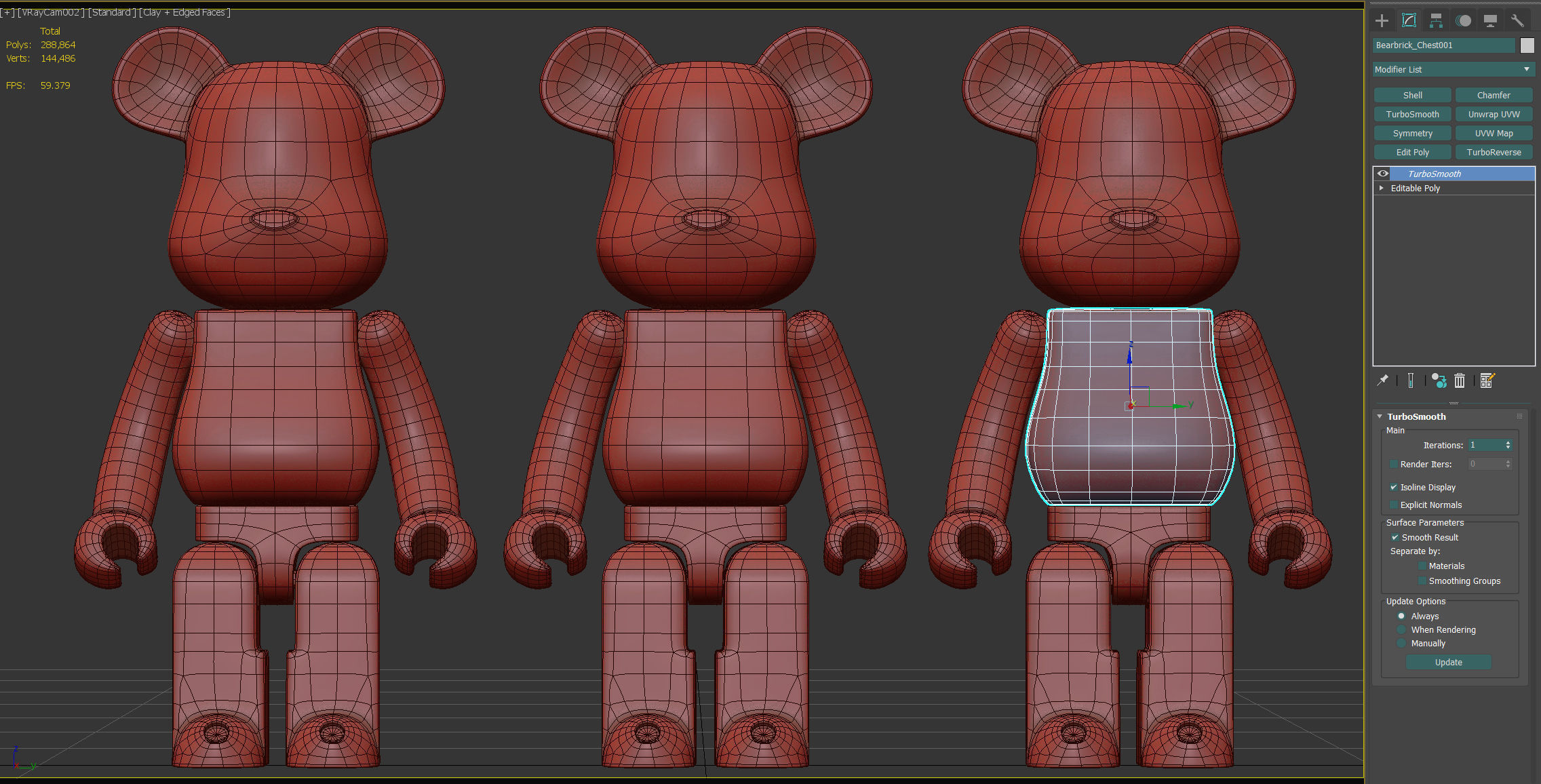Select the When Rendering update option

[x=1401, y=629]
